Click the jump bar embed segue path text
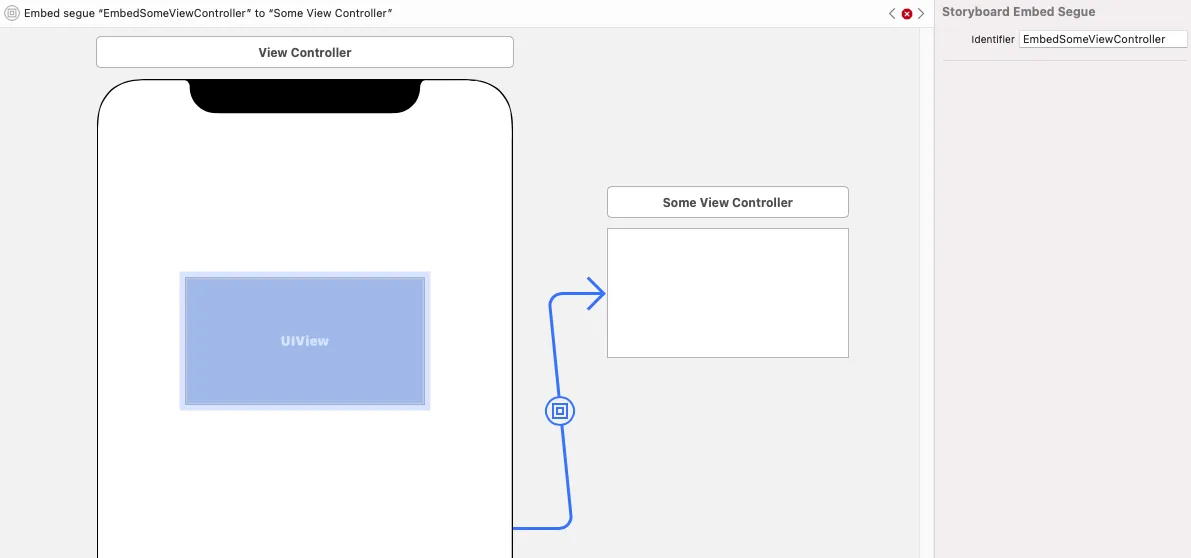1191x558 pixels. [x=208, y=14]
